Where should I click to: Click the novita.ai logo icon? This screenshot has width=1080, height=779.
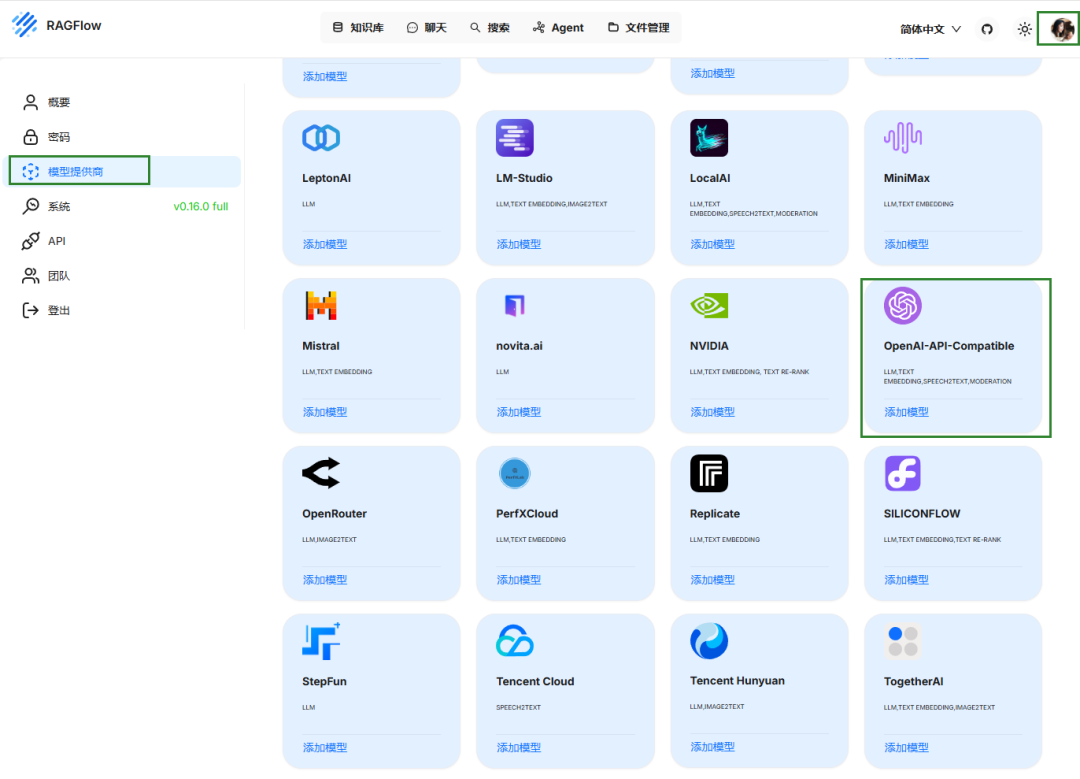(515, 305)
